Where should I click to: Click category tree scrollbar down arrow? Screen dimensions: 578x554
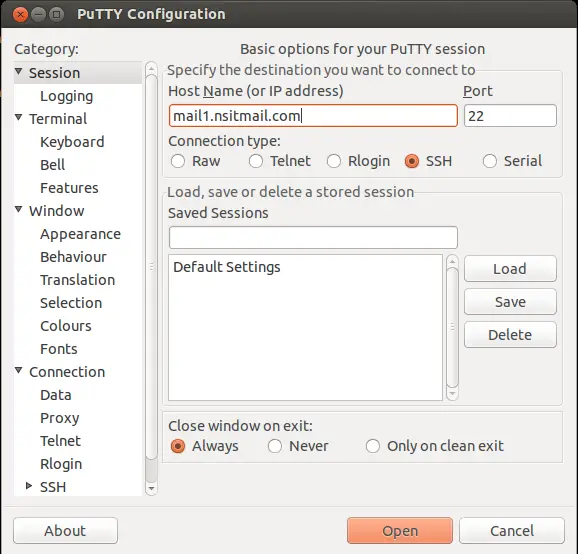point(151,489)
